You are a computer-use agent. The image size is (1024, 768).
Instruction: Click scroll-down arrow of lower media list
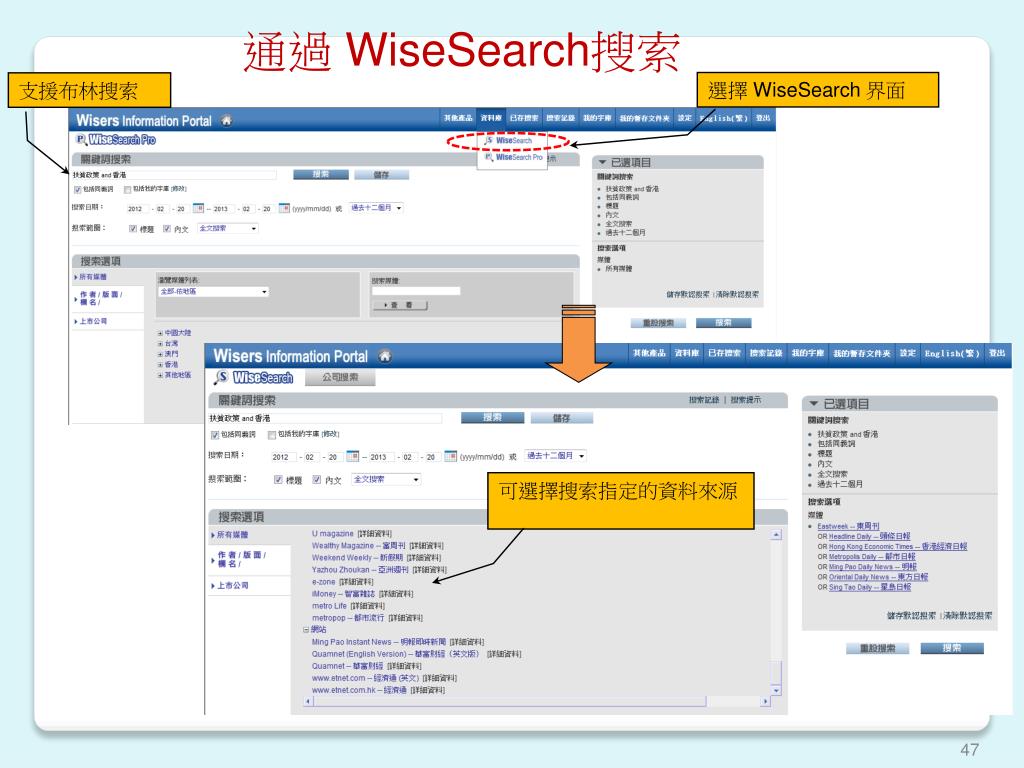pyautogui.click(x=776, y=690)
